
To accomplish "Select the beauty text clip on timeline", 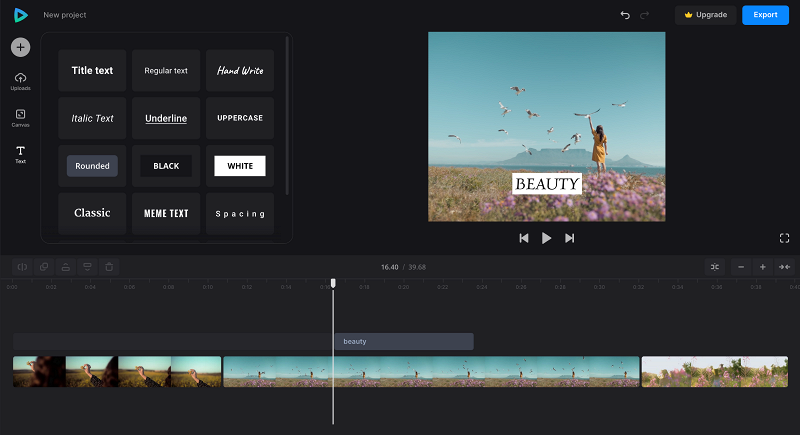I will coord(404,342).
